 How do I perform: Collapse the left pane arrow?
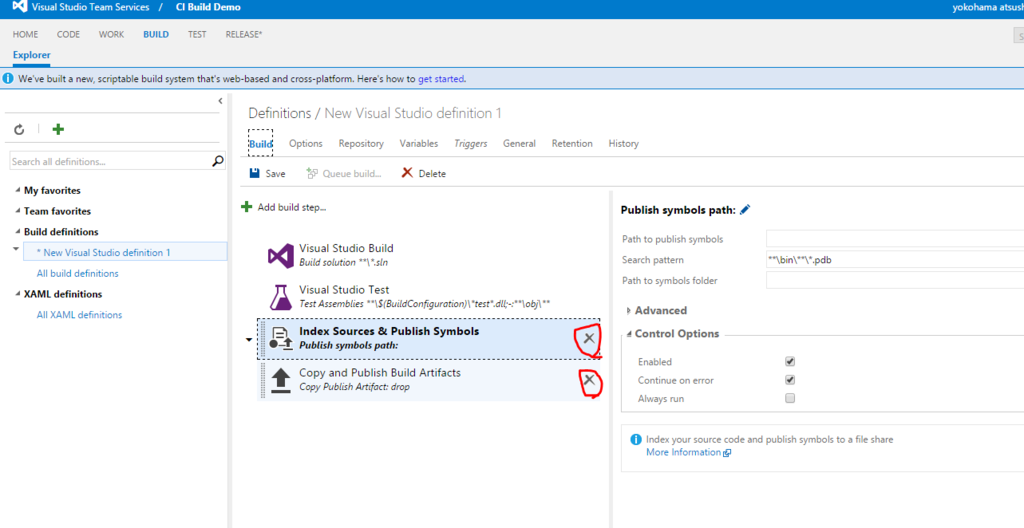(221, 101)
